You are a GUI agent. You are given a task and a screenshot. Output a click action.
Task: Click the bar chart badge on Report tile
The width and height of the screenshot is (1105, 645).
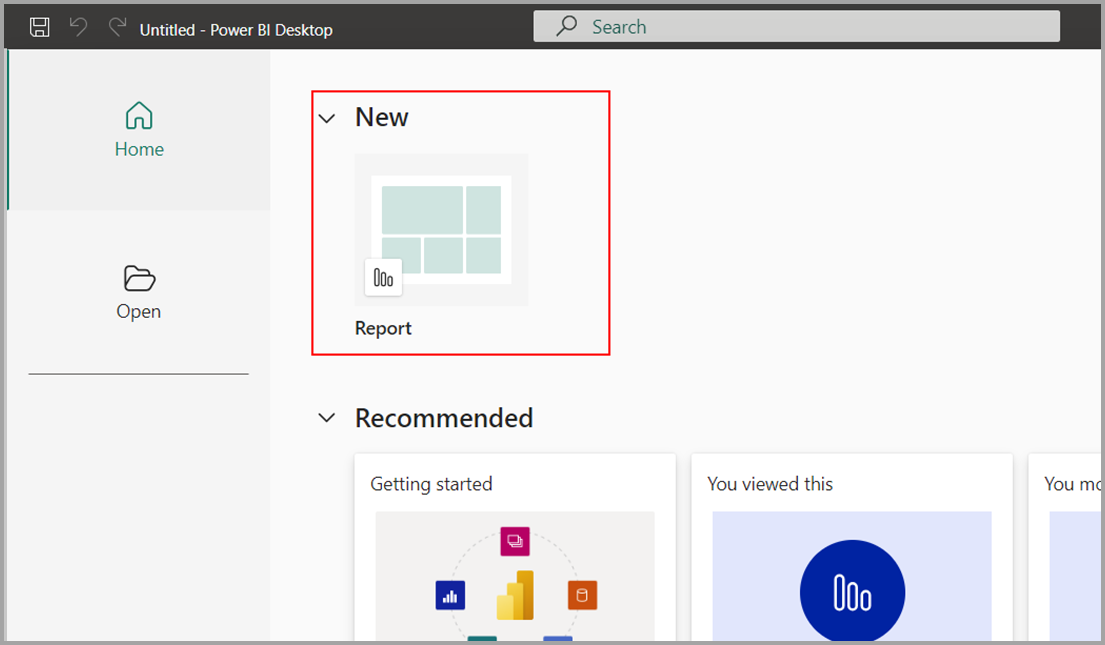click(383, 278)
